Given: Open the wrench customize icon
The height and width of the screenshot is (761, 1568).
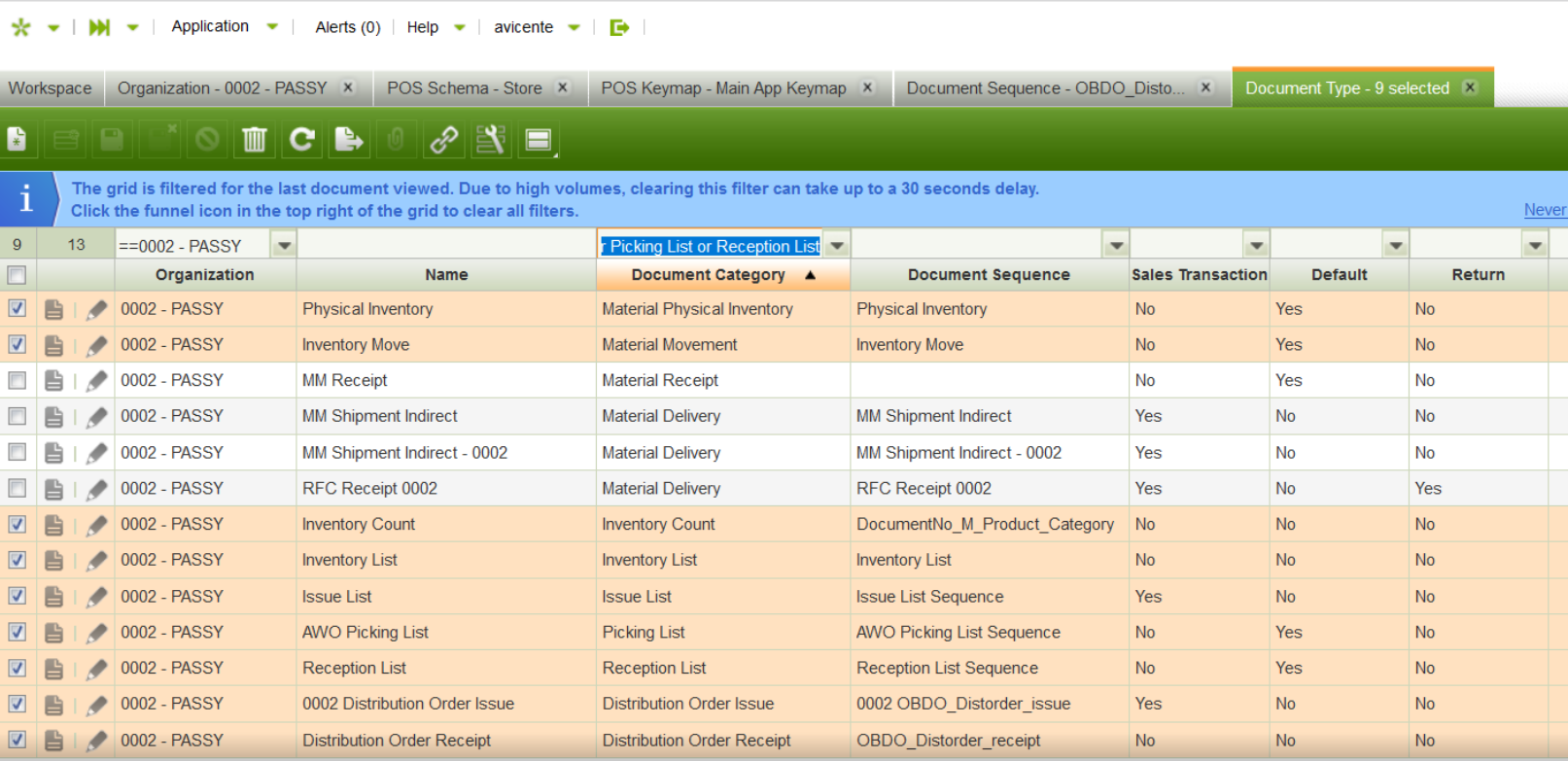Looking at the screenshot, I should [x=490, y=140].
